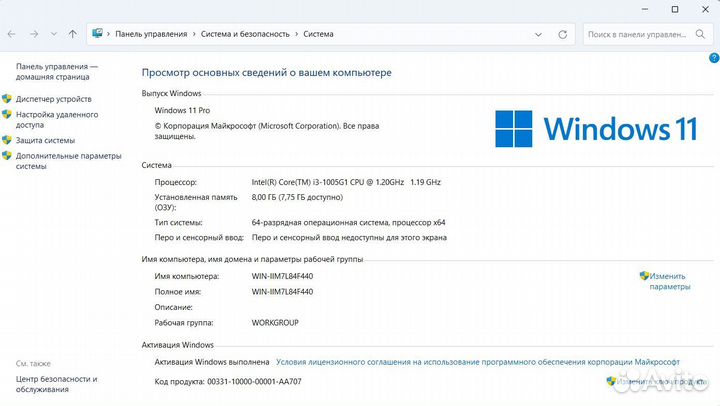The image size is (720, 406).
Task: Click the shield icon beside "Дополнительные параметры системы"
Action: (x=6, y=155)
